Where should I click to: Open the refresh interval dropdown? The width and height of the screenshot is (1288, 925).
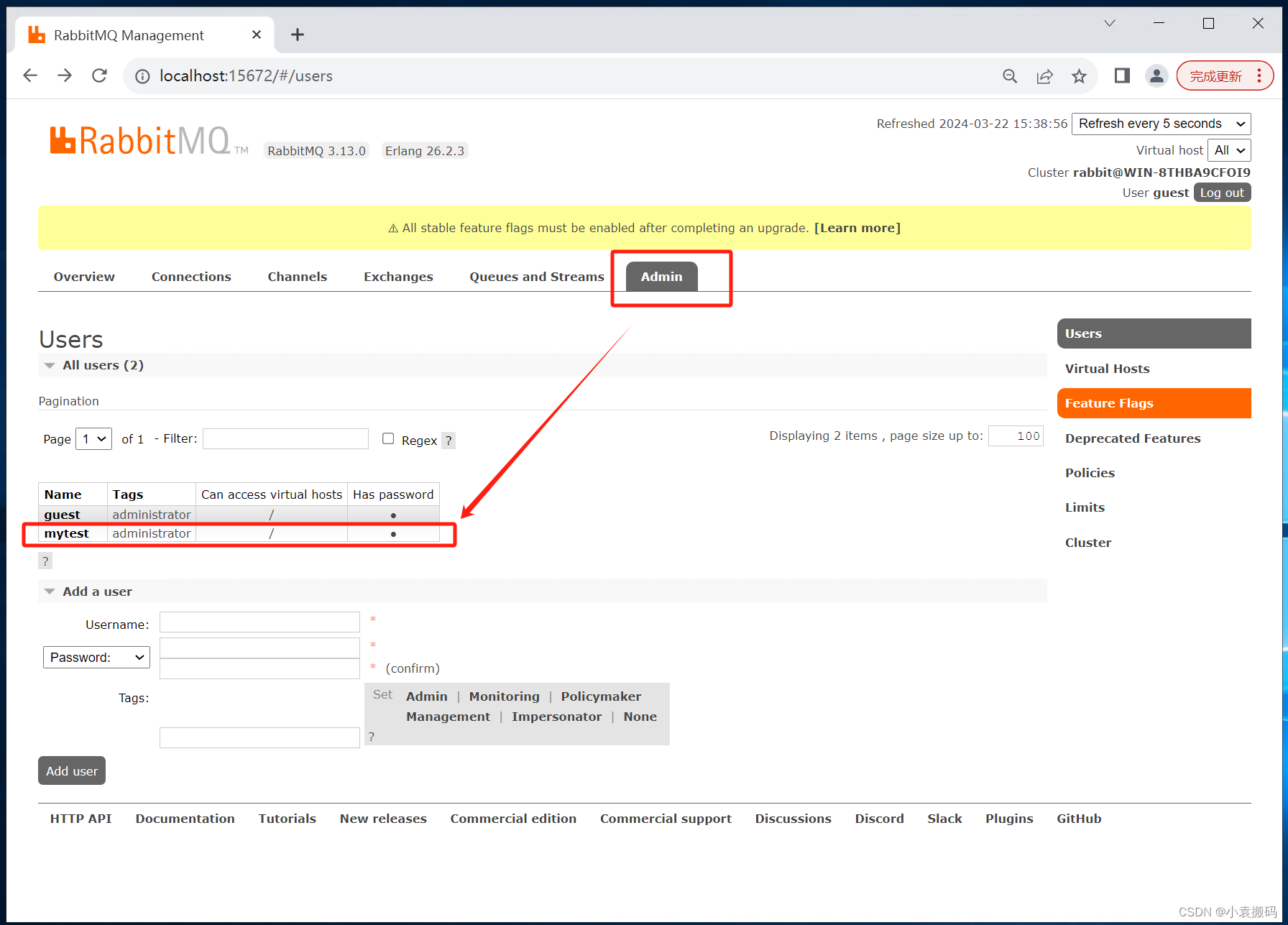click(x=1161, y=124)
